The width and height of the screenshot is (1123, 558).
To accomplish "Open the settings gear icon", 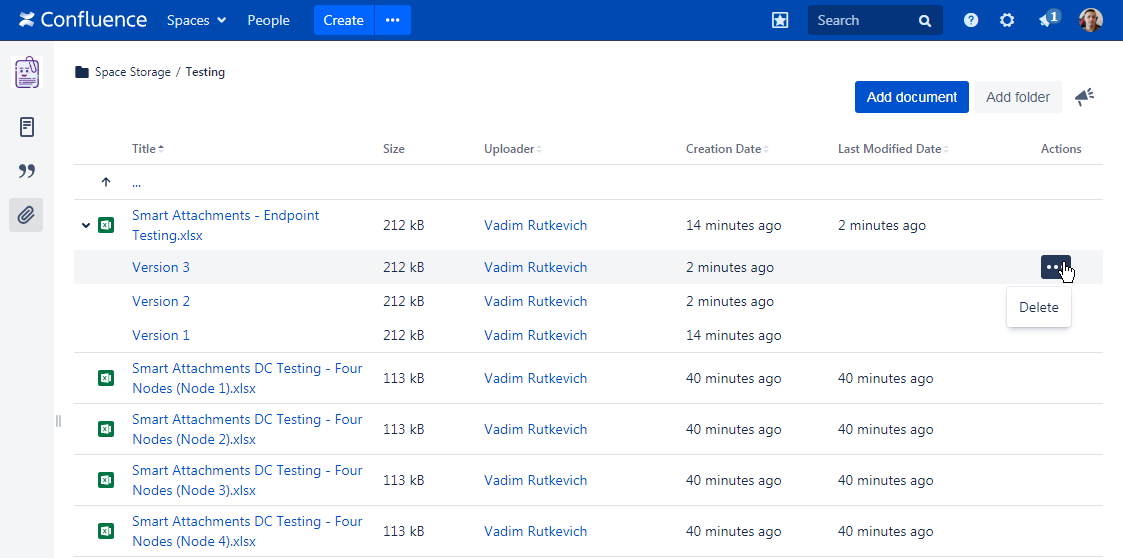I will pos(1007,20).
